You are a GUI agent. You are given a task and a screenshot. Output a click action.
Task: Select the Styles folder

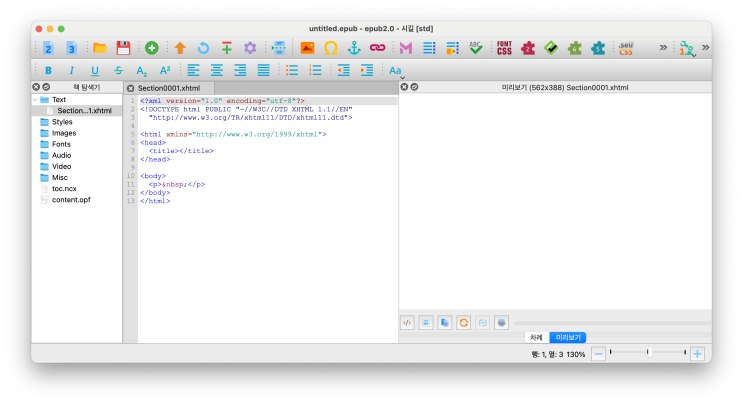[62, 122]
